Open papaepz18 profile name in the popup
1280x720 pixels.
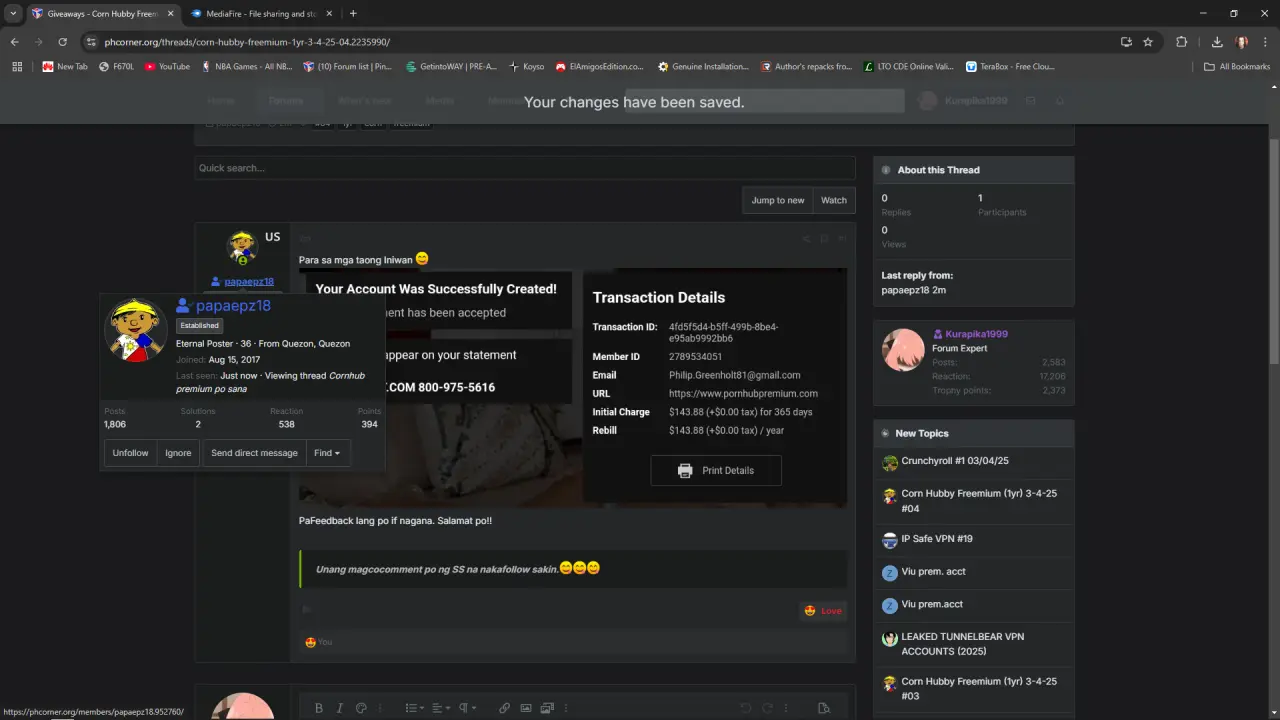pos(233,306)
